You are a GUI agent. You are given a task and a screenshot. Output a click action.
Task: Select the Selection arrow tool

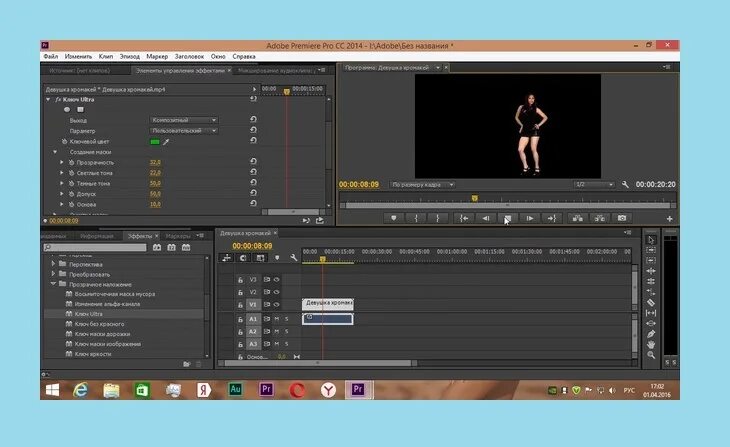[x=651, y=240]
